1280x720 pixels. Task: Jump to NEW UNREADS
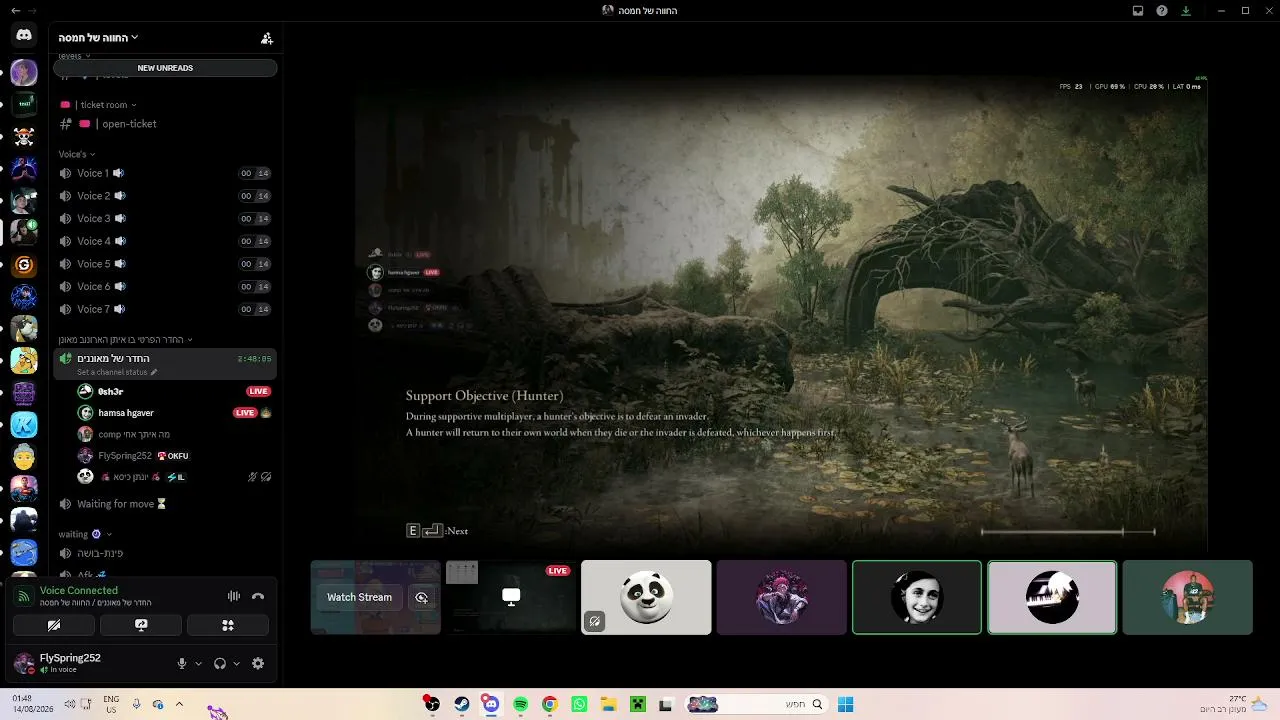point(165,68)
